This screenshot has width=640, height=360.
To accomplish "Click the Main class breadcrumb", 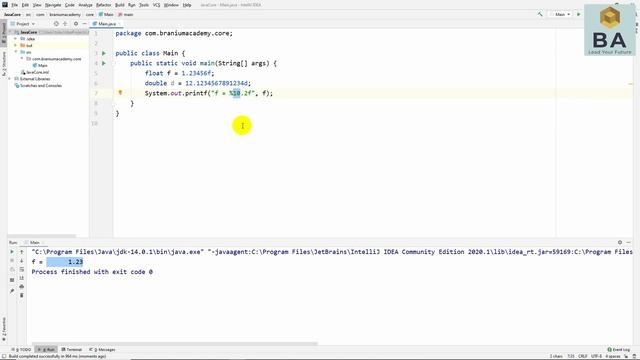I will click(106, 14).
